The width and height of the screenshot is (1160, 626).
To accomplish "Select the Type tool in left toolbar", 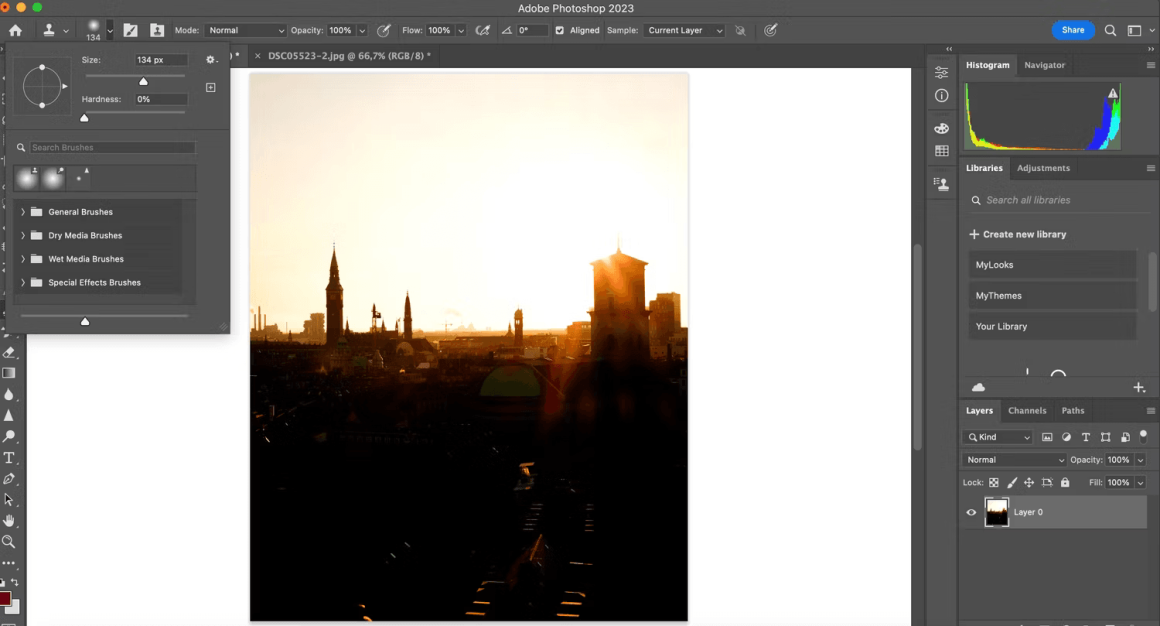I will point(9,458).
